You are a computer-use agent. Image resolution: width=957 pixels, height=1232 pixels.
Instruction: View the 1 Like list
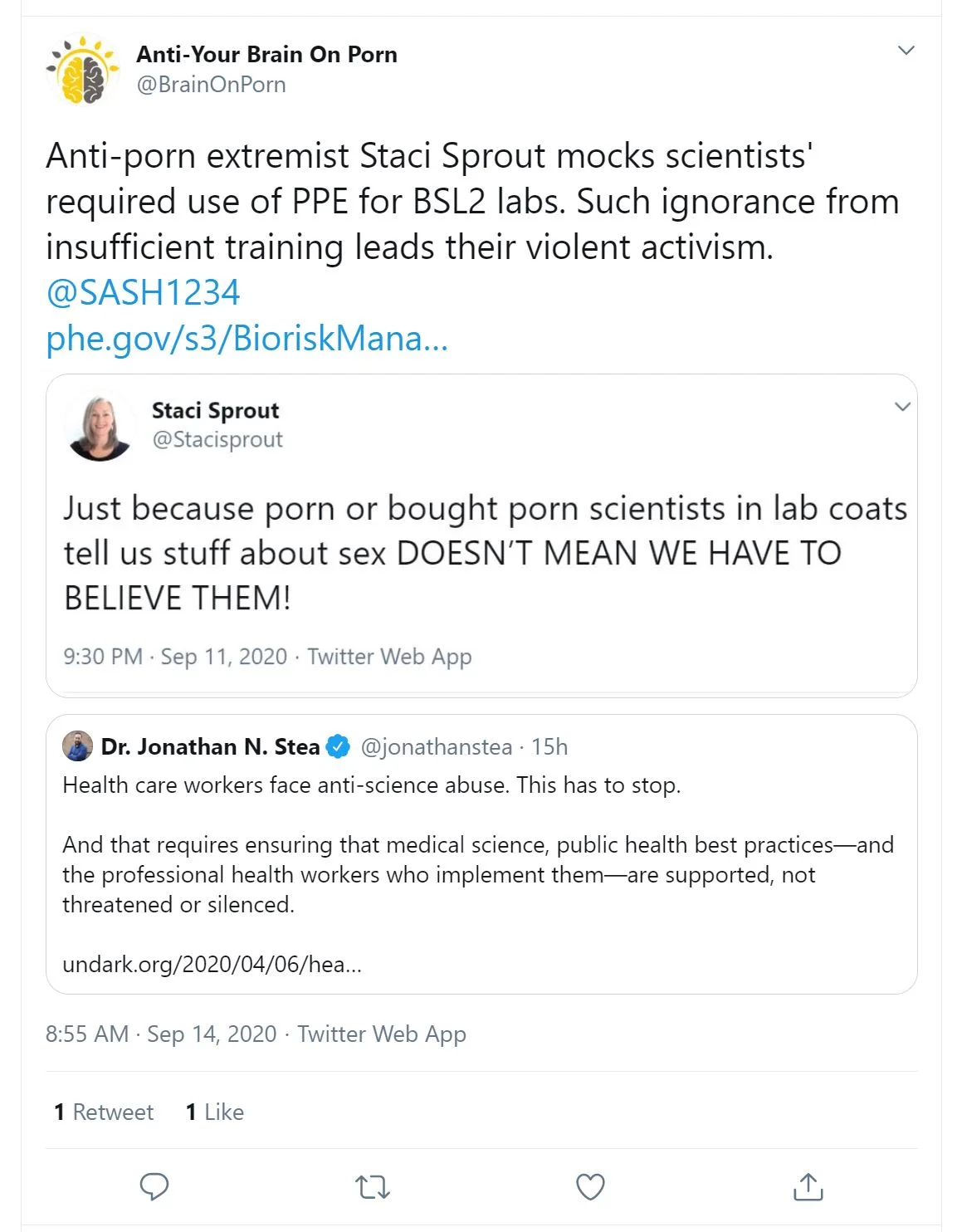point(215,1112)
